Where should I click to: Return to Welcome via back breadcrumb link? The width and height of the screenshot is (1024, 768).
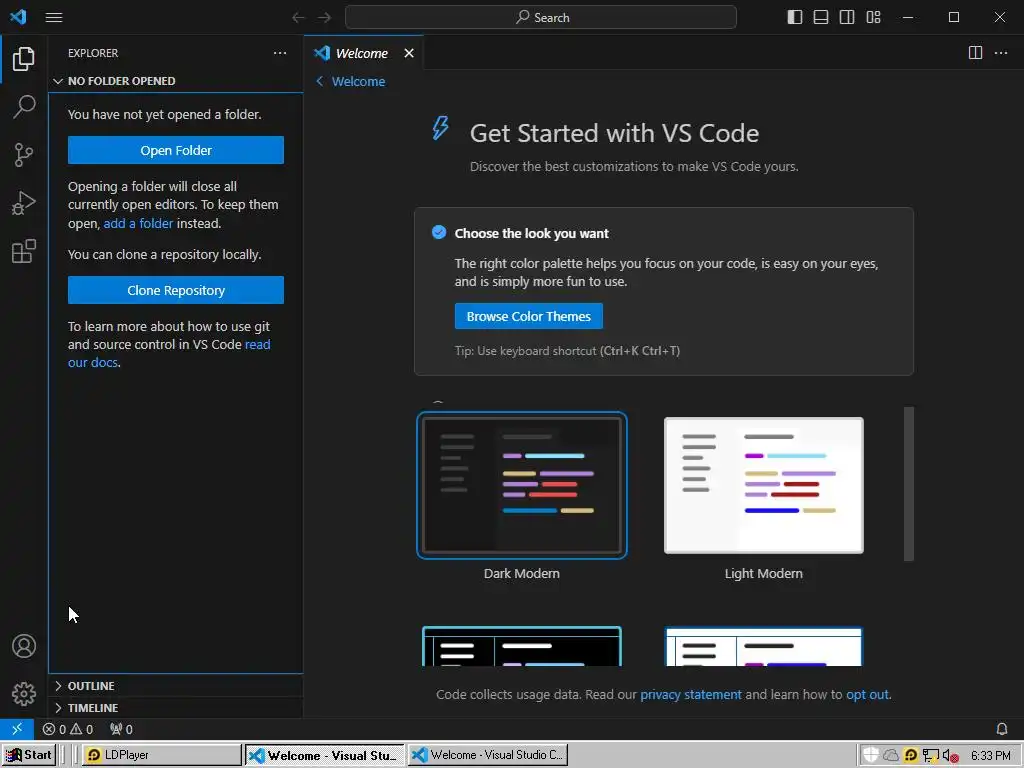[x=351, y=82]
